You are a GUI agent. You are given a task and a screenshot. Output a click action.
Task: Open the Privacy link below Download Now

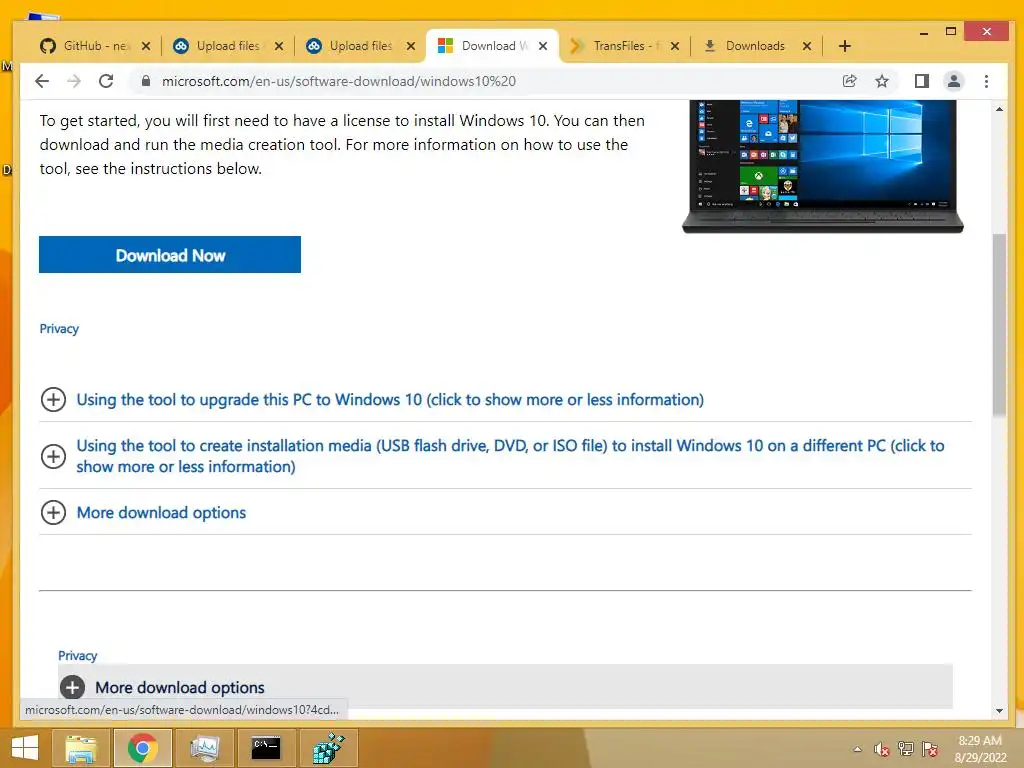pyautogui.click(x=59, y=328)
